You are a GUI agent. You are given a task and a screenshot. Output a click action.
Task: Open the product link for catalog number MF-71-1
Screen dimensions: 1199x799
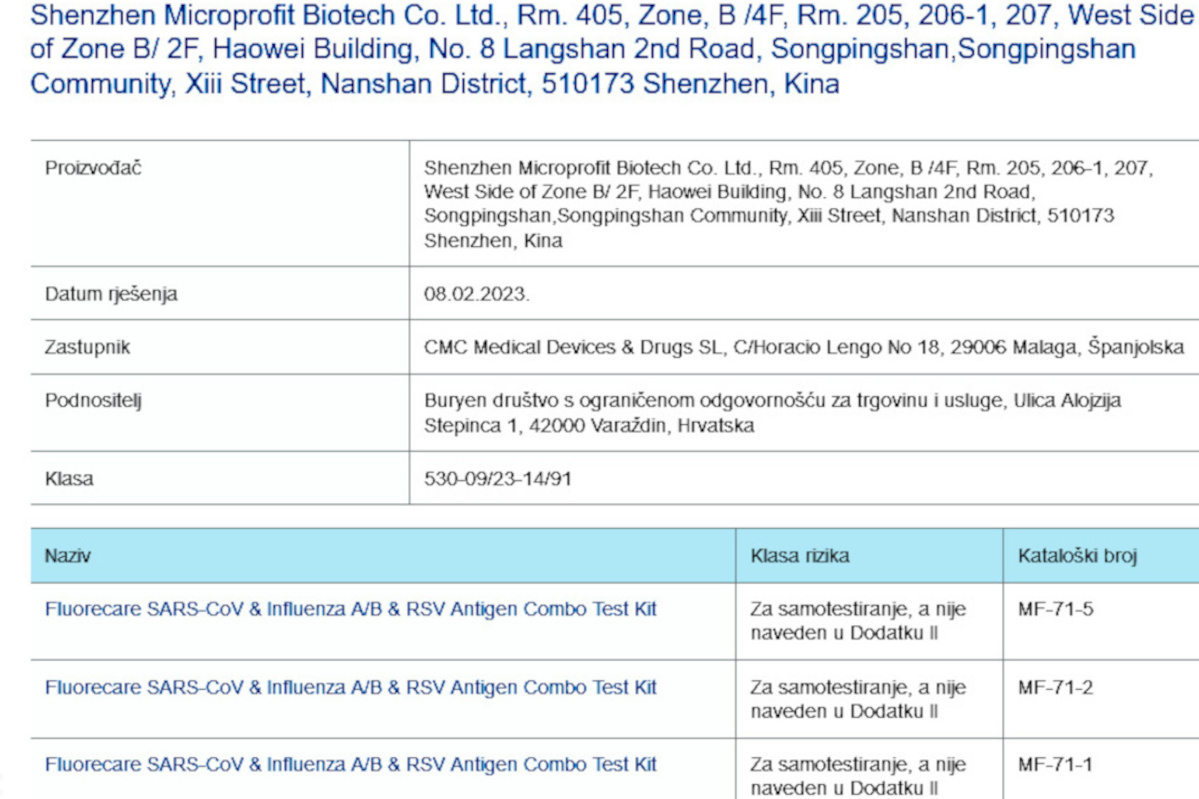(350, 765)
